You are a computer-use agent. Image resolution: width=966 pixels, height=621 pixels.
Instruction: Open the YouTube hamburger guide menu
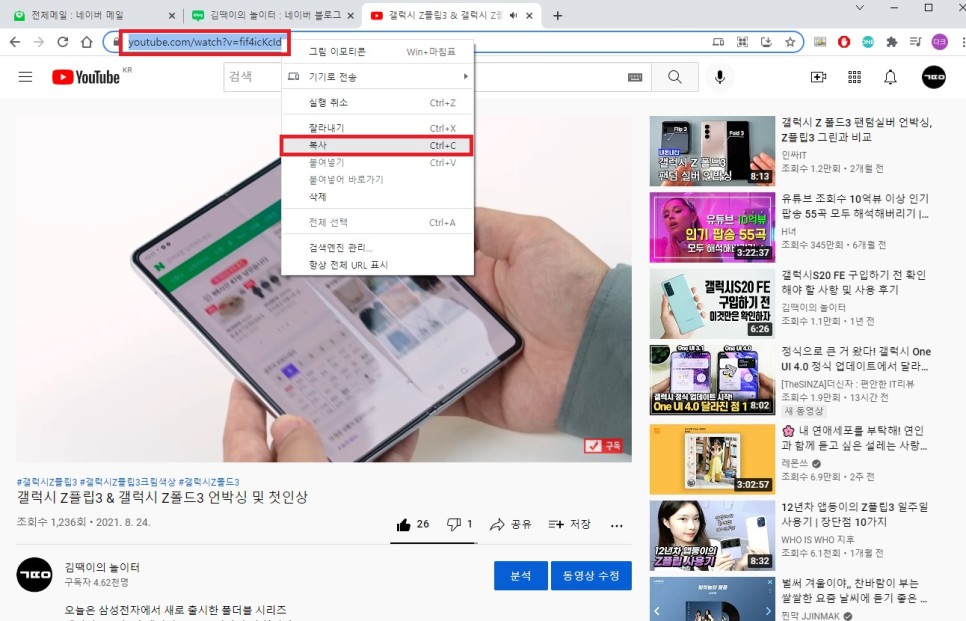tap(25, 77)
